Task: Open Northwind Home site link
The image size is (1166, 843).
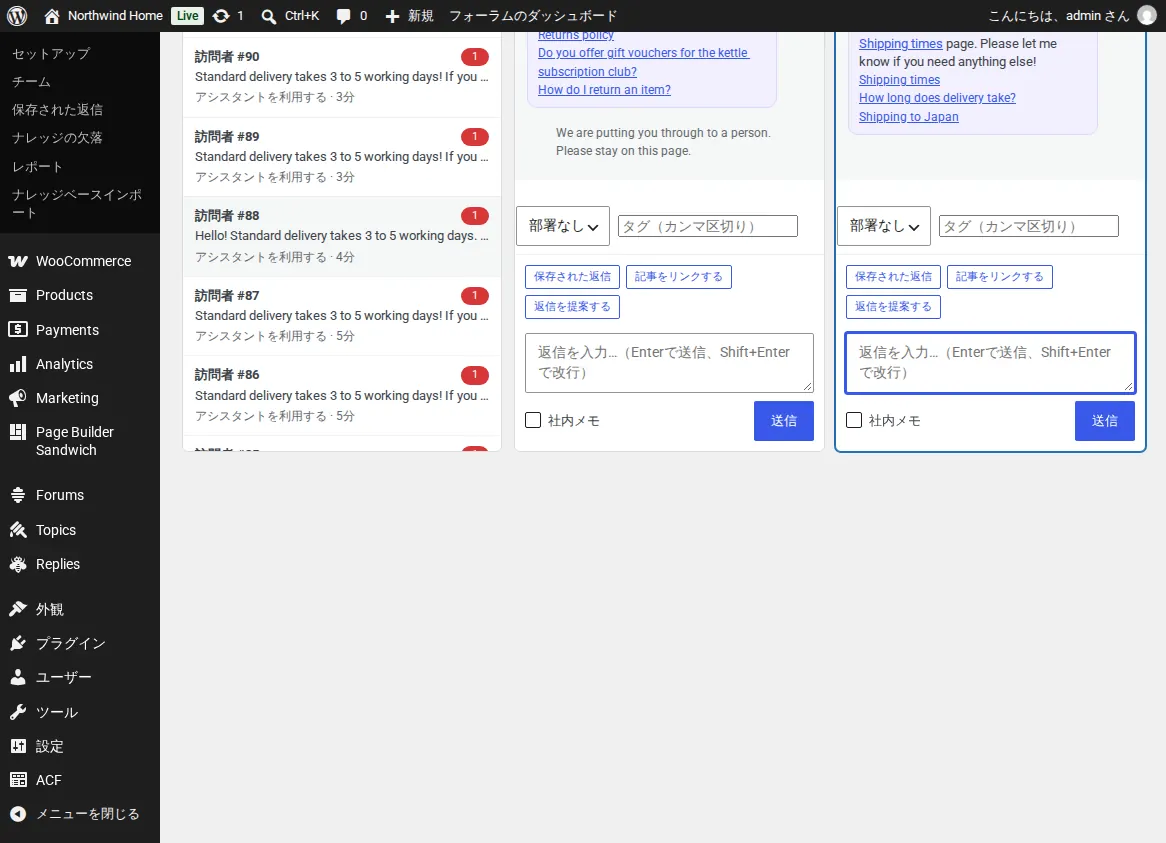Action: click(x=103, y=16)
